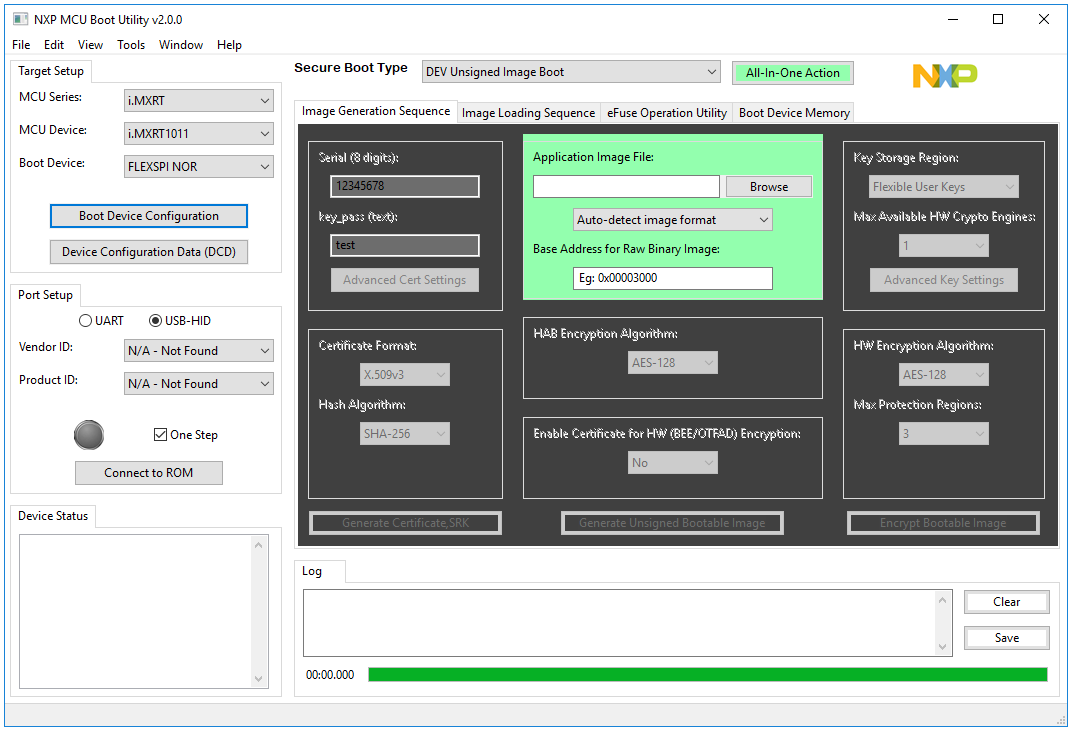Viewport: 1072px width, 731px height.
Task: Click the All-In-One Action button
Action: click(792, 73)
